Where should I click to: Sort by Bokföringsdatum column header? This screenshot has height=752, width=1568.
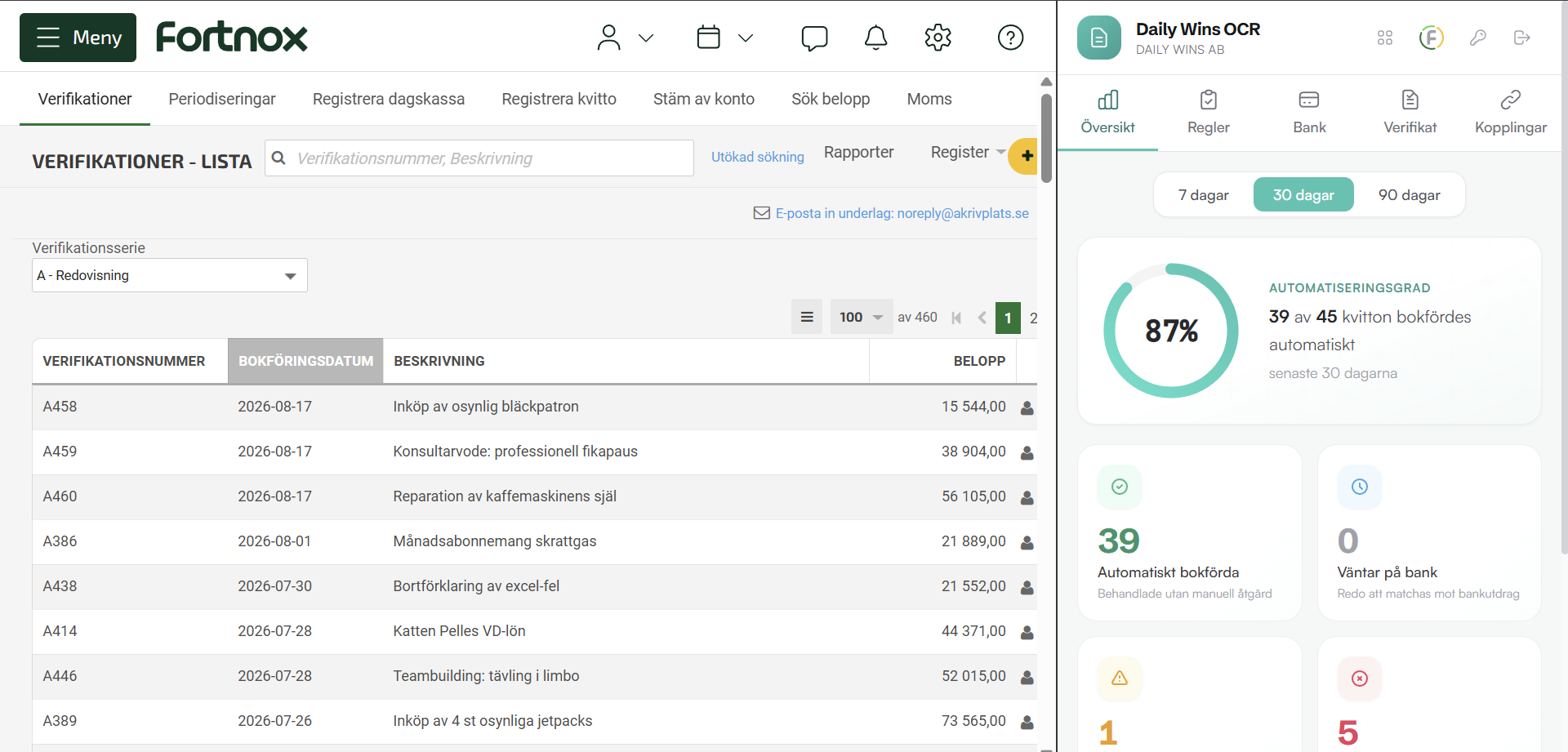click(x=305, y=361)
